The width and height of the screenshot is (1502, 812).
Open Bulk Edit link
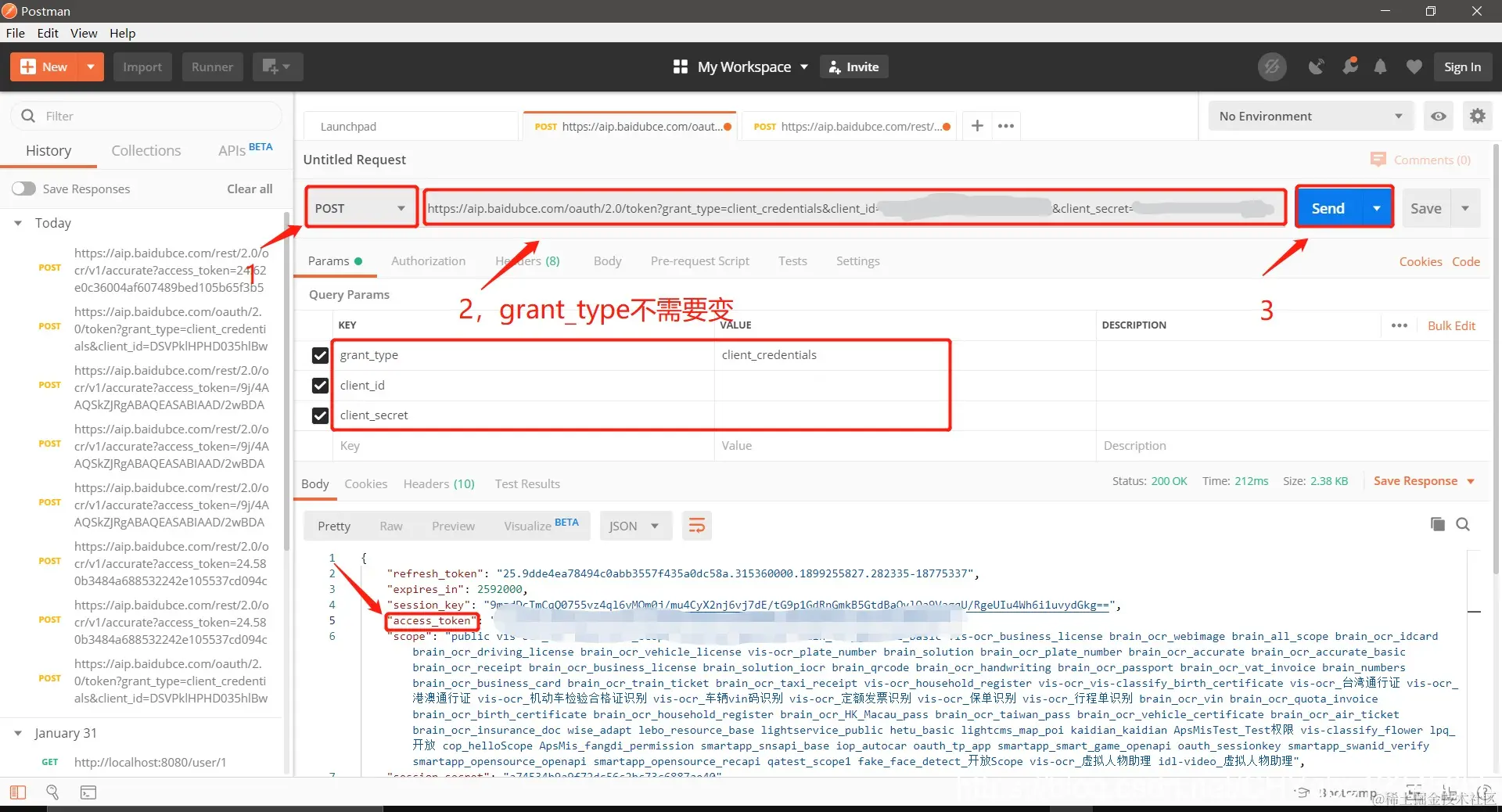(x=1451, y=325)
